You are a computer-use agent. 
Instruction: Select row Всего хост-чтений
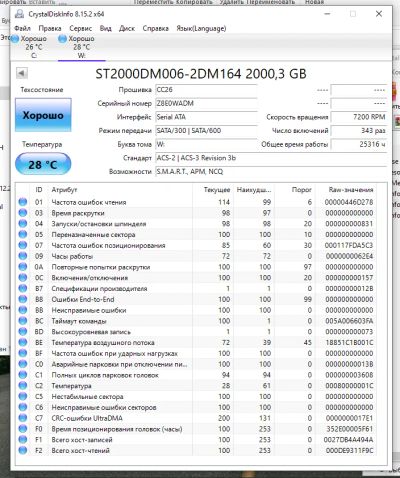tap(197, 450)
